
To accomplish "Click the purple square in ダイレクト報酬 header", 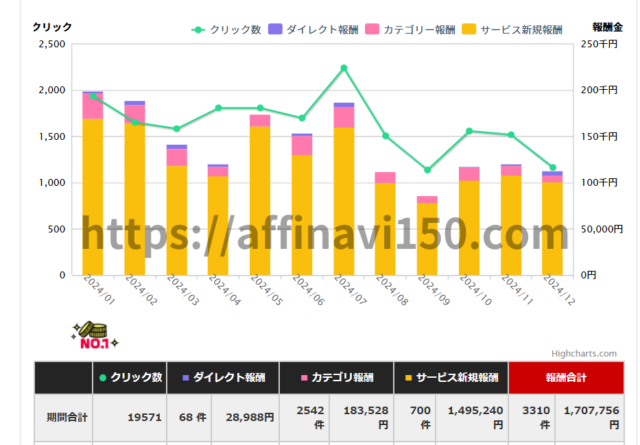I will [185, 378].
